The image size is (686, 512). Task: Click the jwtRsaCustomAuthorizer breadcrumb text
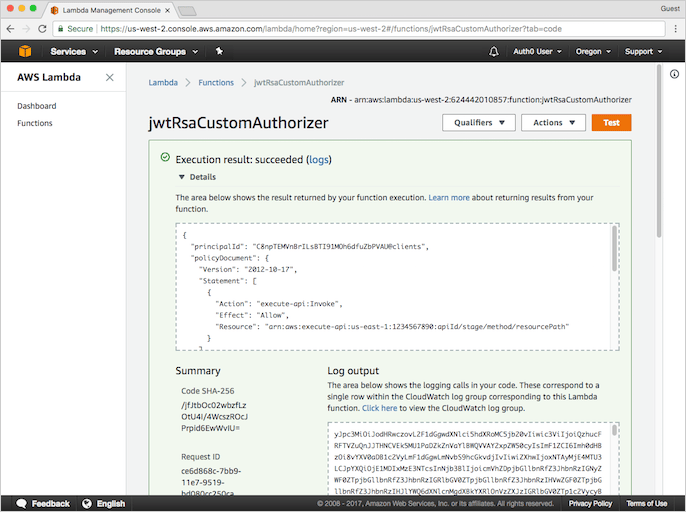pos(299,83)
